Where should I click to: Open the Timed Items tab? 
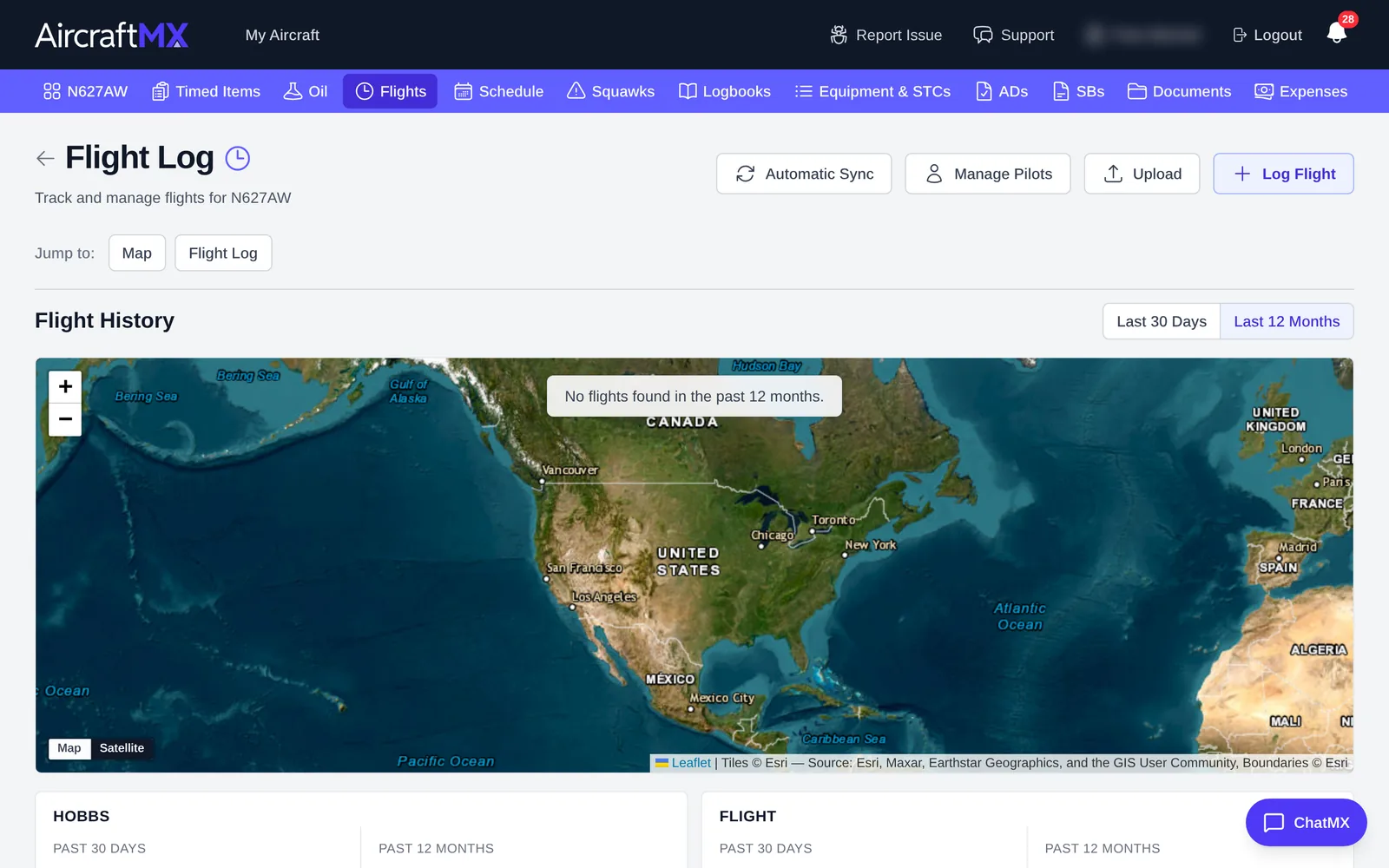(x=207, y=91)
